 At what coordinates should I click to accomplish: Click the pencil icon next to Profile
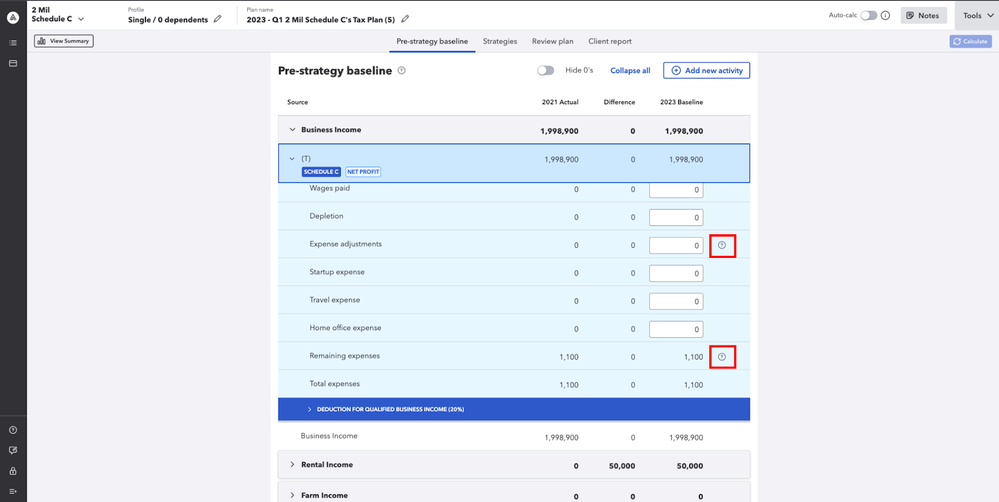tap(218, 19)
